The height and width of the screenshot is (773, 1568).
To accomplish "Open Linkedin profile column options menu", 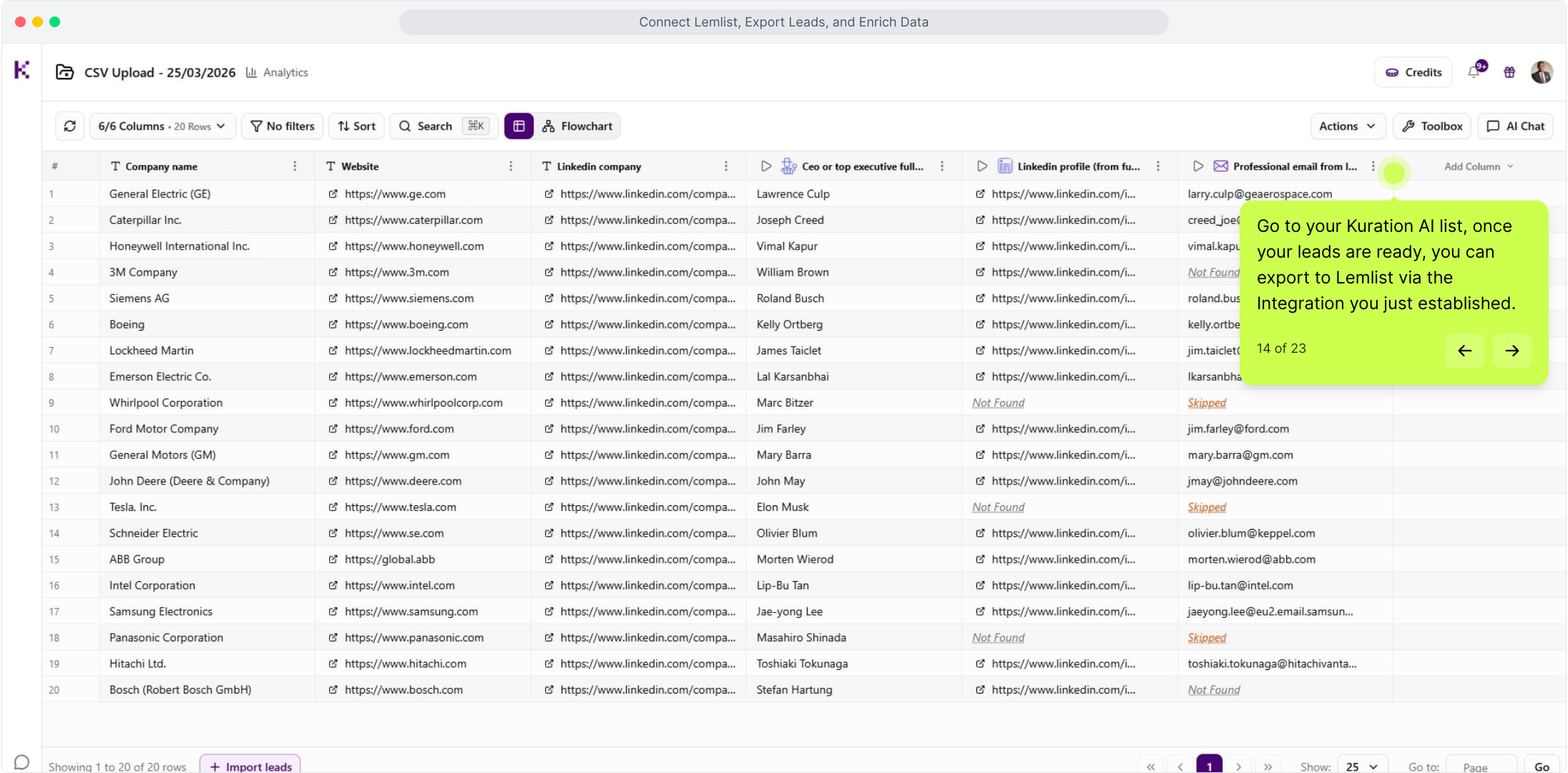I will coord(1158,166).
